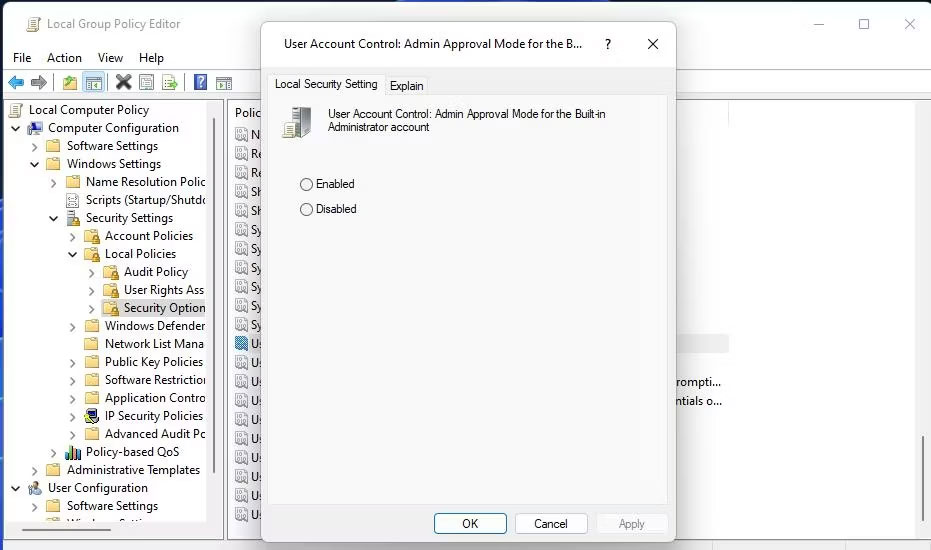Select IP Security Policies in the tree

pyautogui.click(x=154, y=416)
